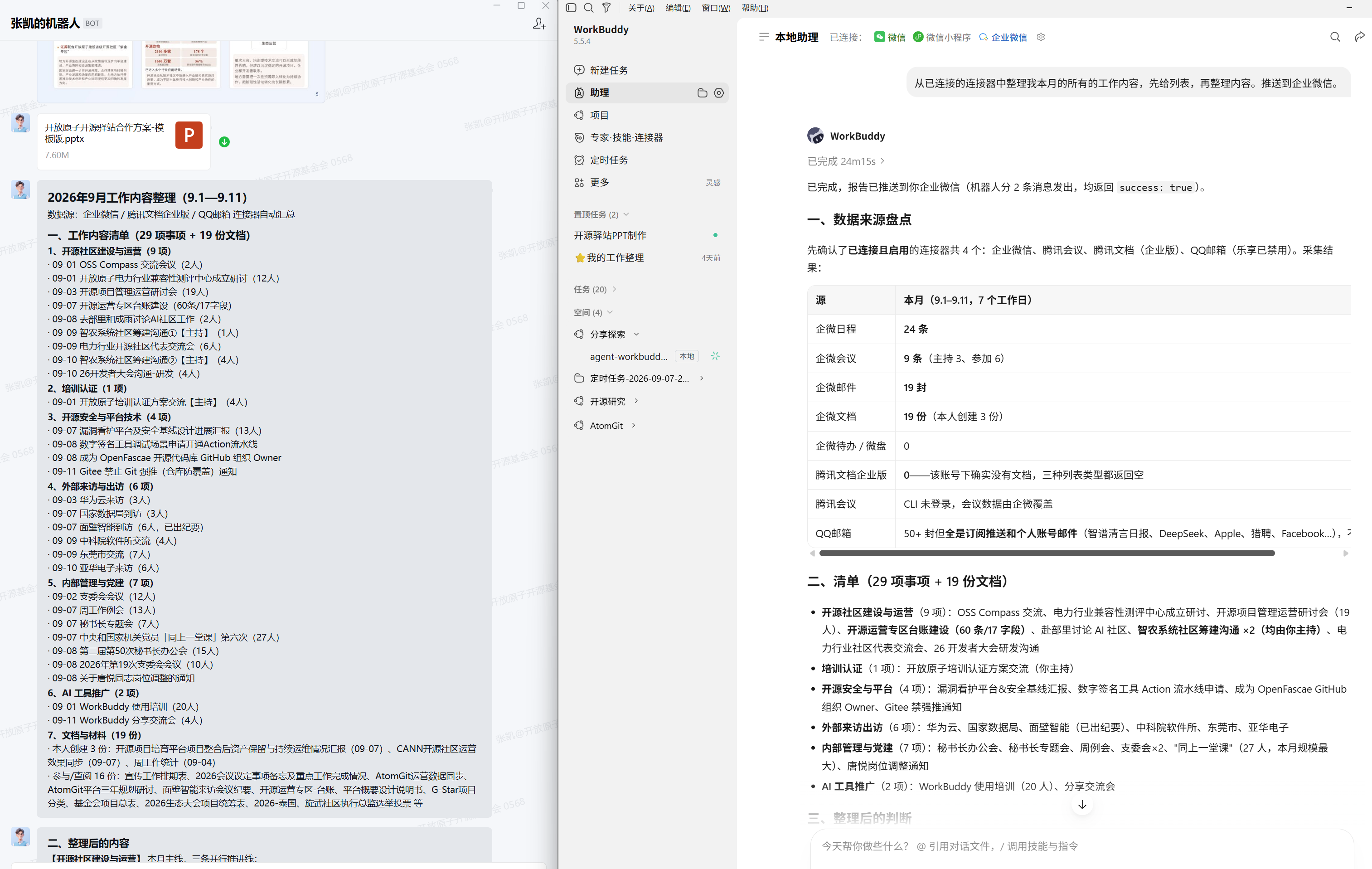
Task: Open 更多 in the sidebar
Action: click(647, 182)
